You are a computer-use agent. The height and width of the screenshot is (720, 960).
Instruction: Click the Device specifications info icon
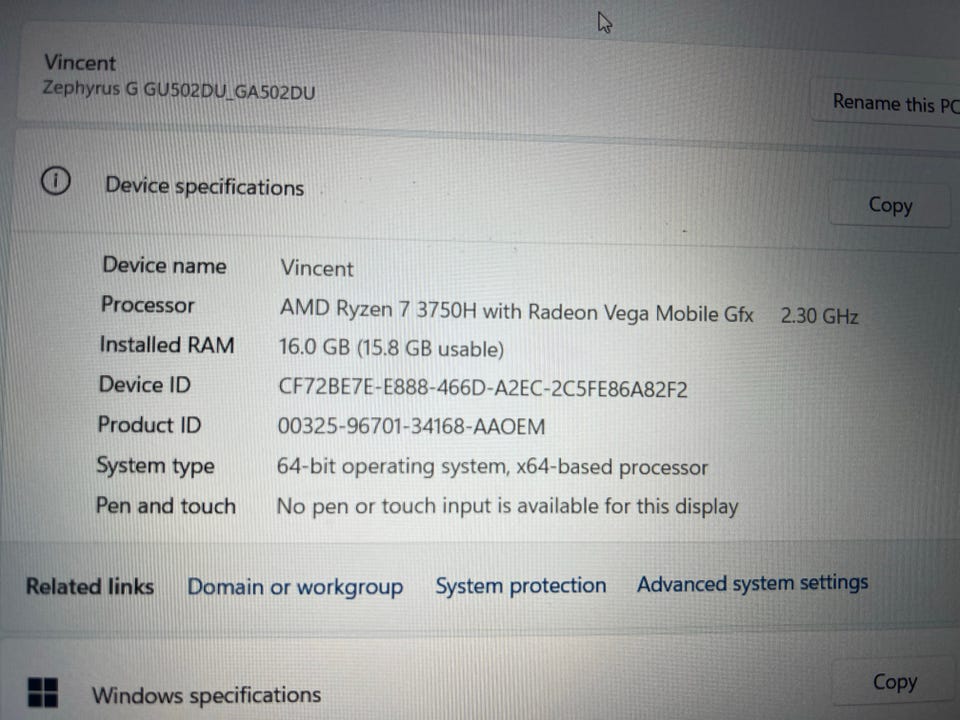[56, 181]
